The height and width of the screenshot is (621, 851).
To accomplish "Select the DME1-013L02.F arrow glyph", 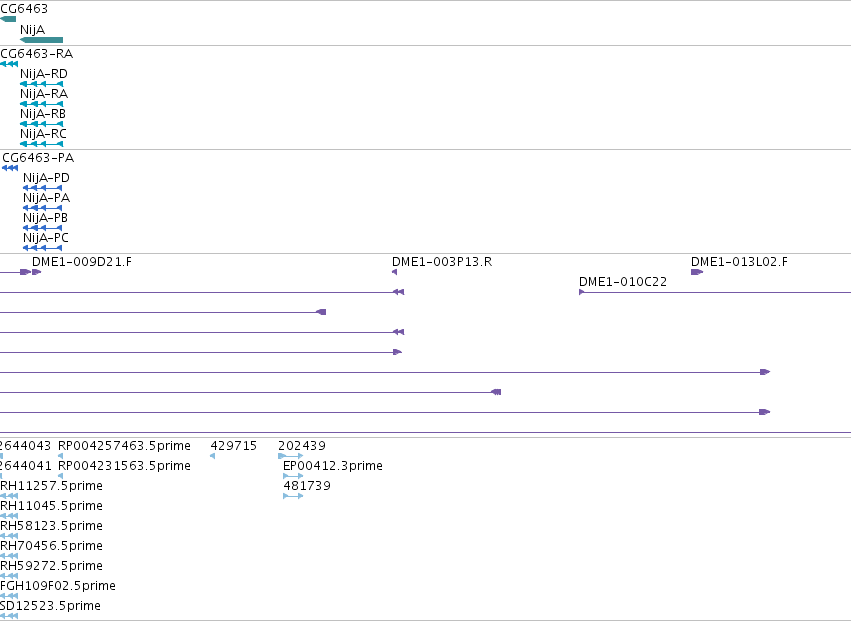I will pyautogui.click(x=697, y=273).
